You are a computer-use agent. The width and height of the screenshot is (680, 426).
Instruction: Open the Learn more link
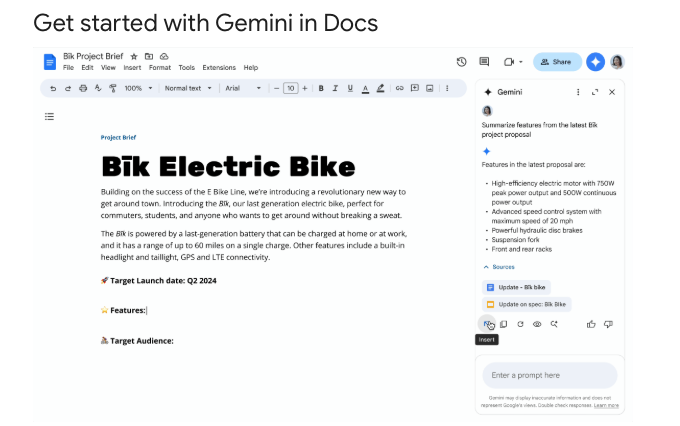(606, 406)
